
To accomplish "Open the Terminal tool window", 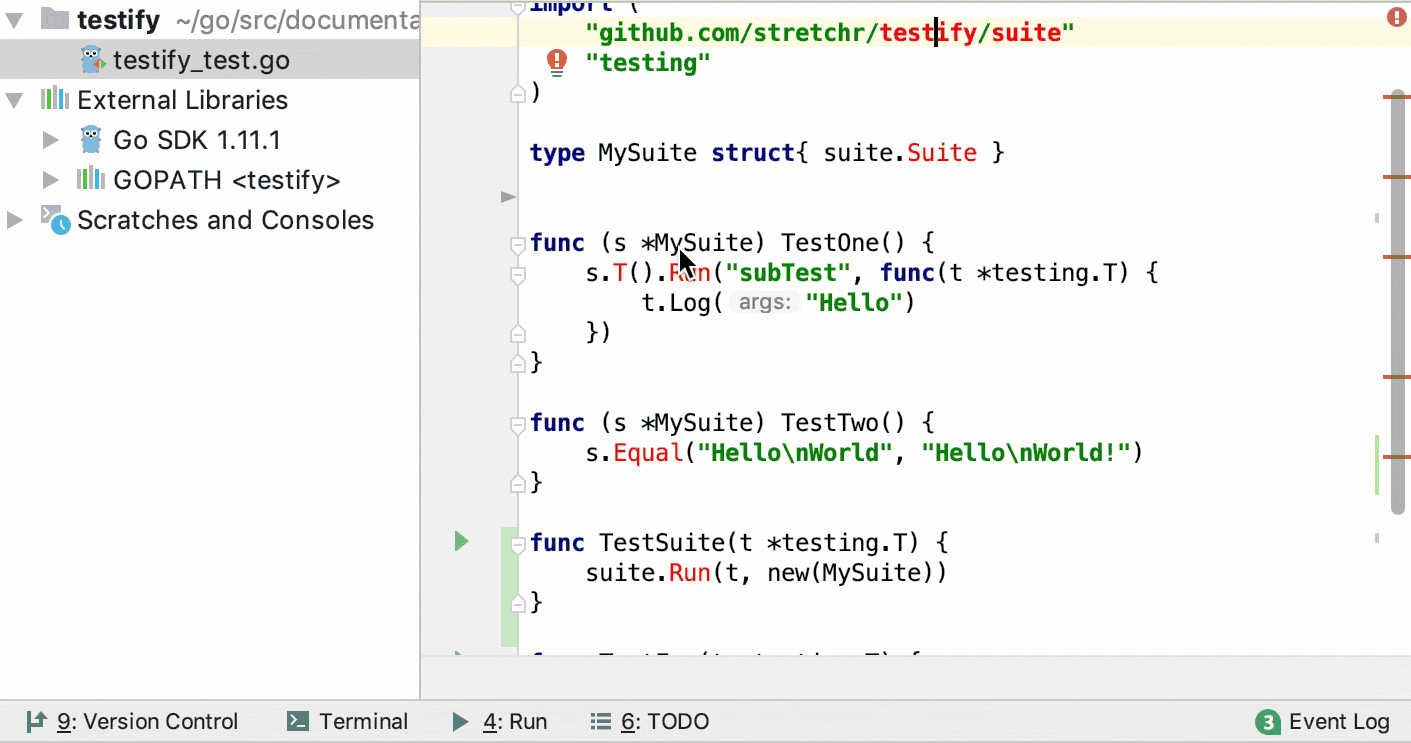I will point(347,721).
